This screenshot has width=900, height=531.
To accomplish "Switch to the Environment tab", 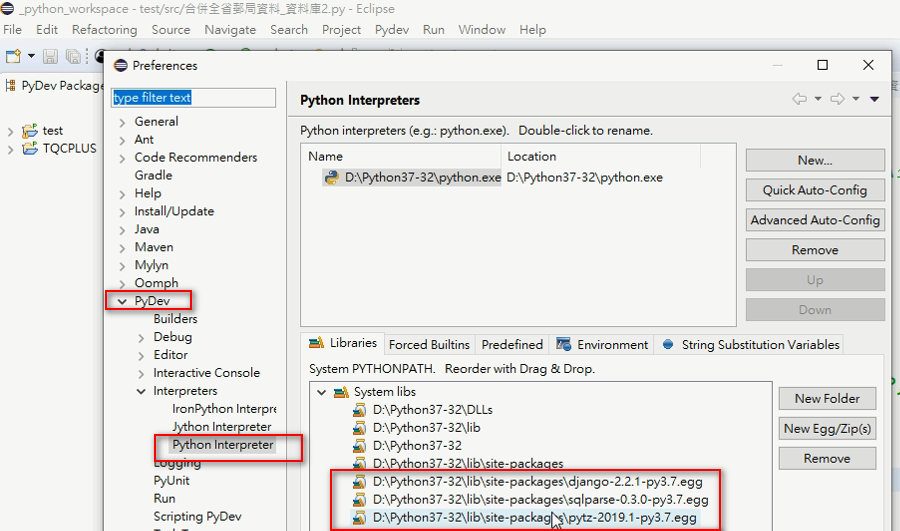I will pyautogui.click(x=602, y=344).
